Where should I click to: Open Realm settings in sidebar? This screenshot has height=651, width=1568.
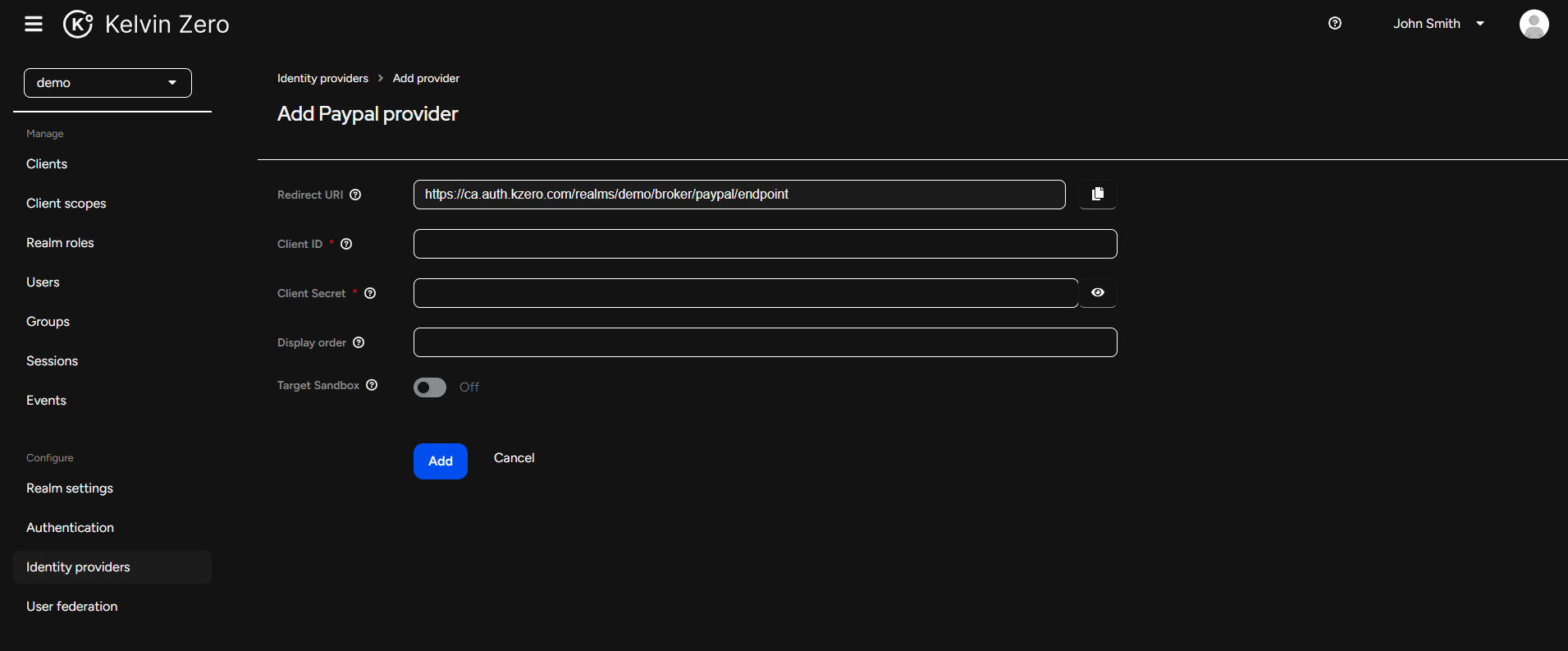pyautogui.click(x=70, y=488)
